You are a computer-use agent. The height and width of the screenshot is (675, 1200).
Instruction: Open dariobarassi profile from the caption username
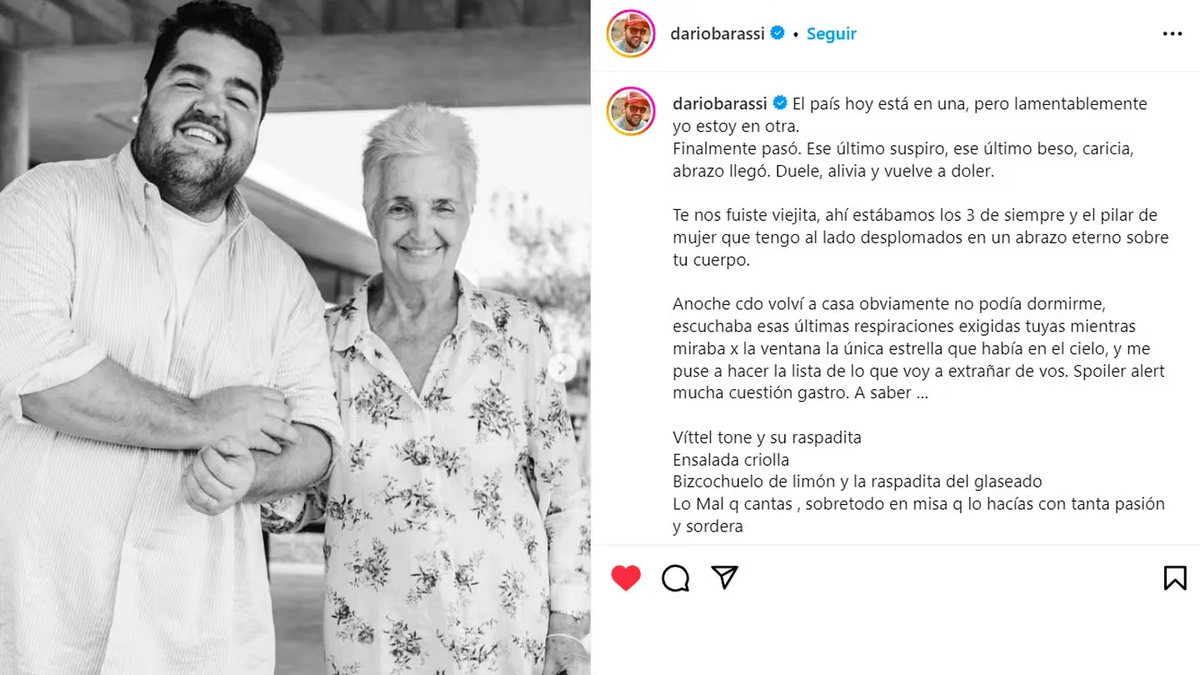[718, 103]
